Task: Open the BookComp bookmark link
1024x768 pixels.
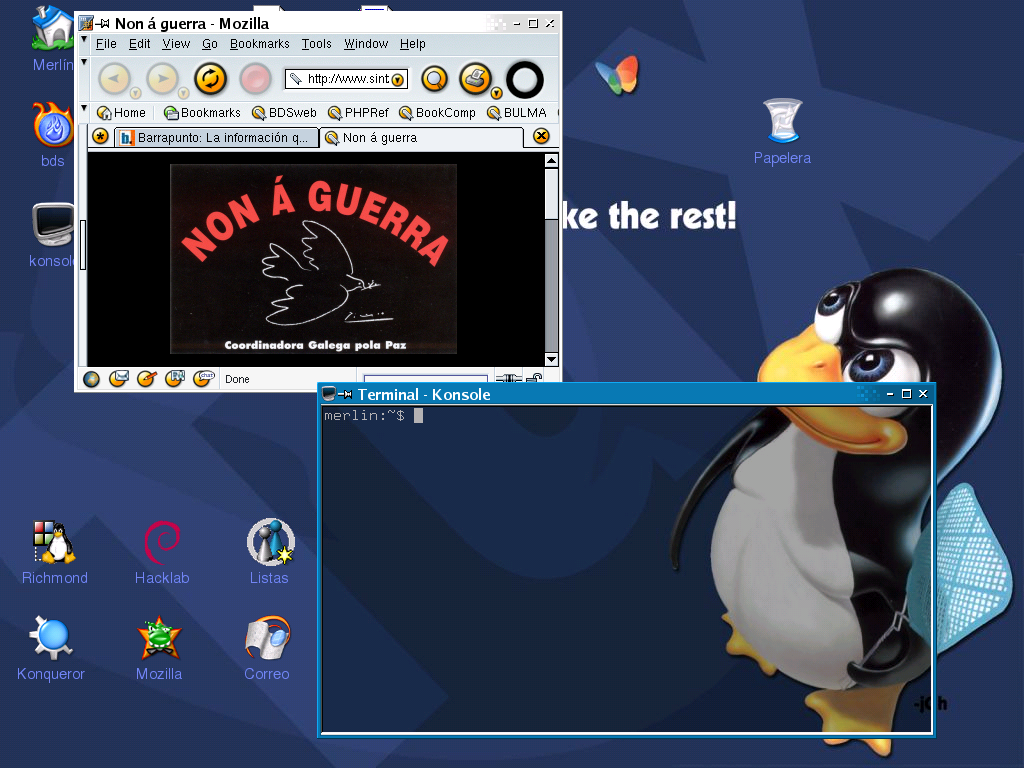Action: click(437, 113)
